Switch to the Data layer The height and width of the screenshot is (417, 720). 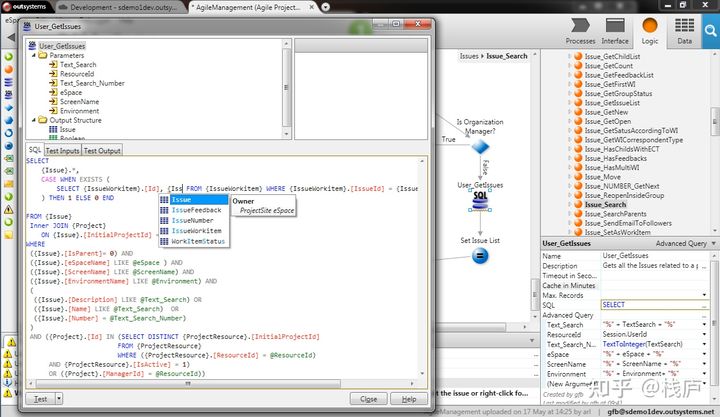(684, 29)
